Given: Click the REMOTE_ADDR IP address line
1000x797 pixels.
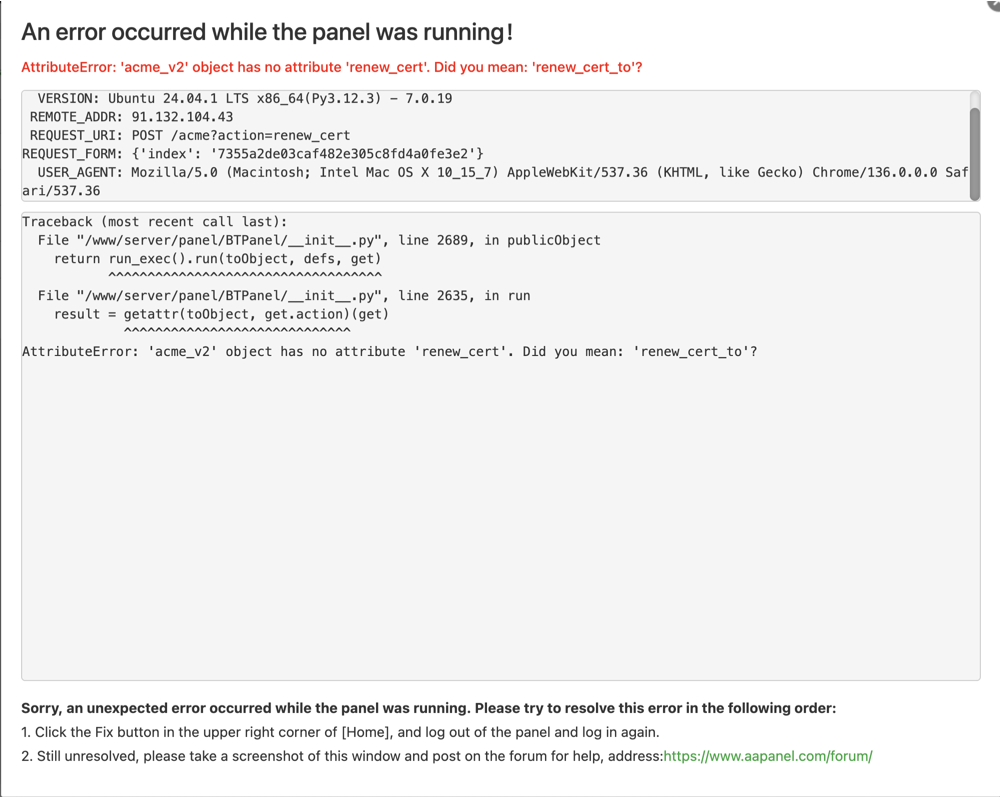Looking at the screenshot, I should tap(131, 117).
